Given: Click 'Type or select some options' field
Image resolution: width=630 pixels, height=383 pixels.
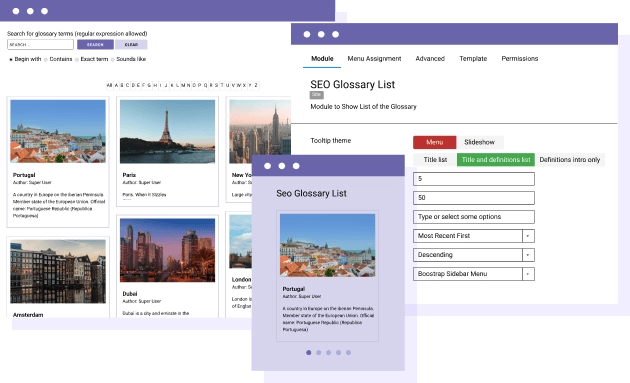Looking at the screenshot, I should [474, 217].
